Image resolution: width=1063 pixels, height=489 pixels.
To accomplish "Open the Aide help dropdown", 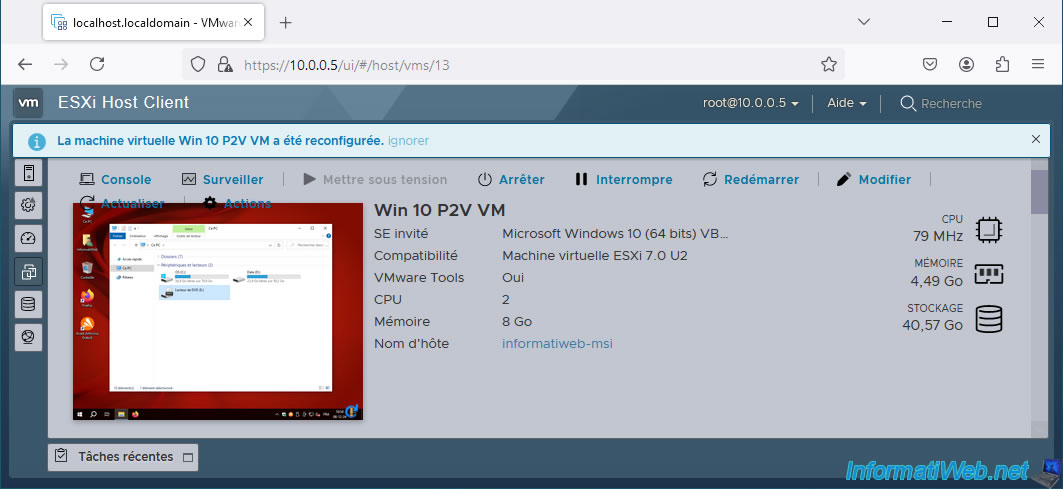I will 847,103.
